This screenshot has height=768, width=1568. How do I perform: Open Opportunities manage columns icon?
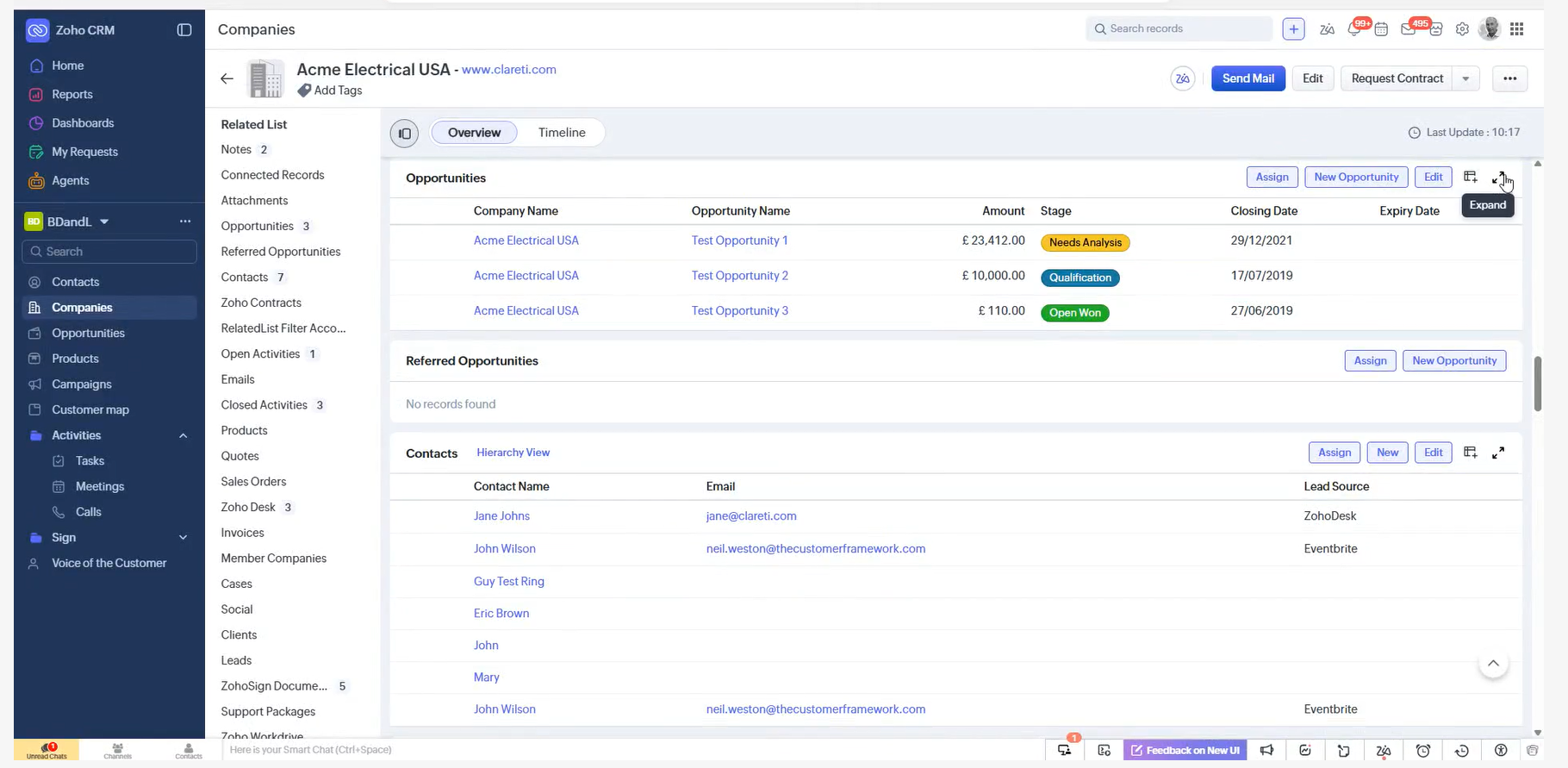coord(1471,177)
